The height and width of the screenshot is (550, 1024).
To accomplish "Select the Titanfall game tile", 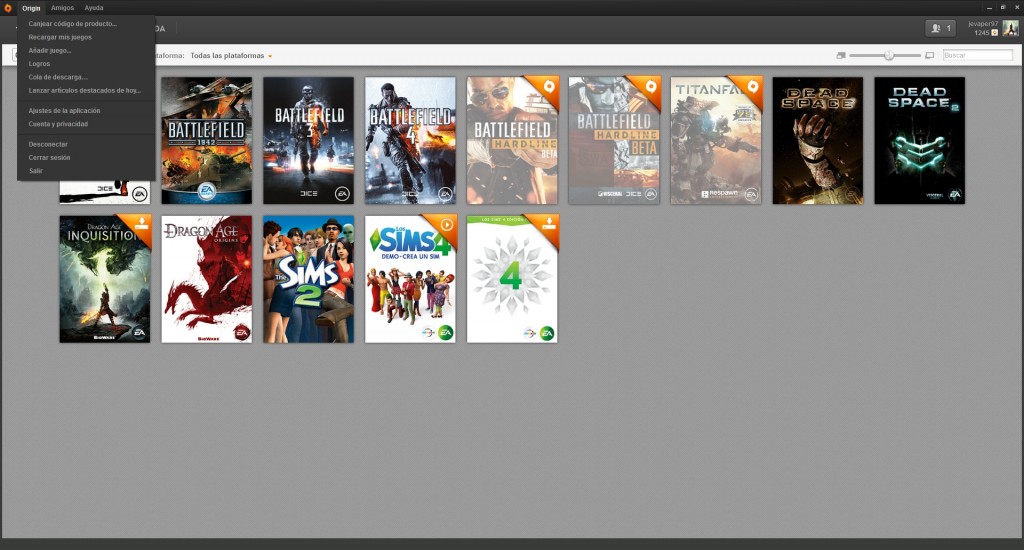I will [x=716, y=140].
